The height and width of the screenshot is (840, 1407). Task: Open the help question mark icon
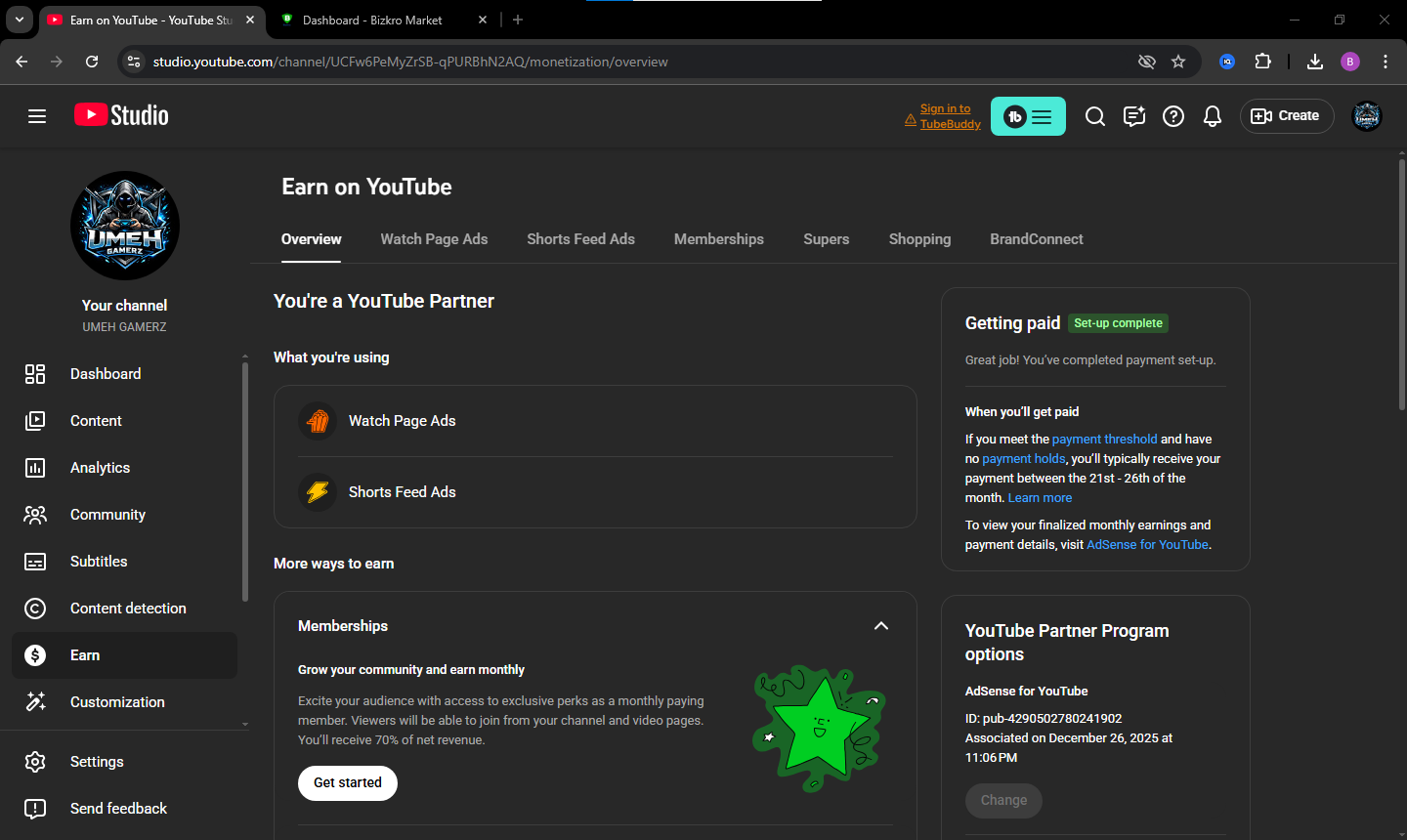1173,116
